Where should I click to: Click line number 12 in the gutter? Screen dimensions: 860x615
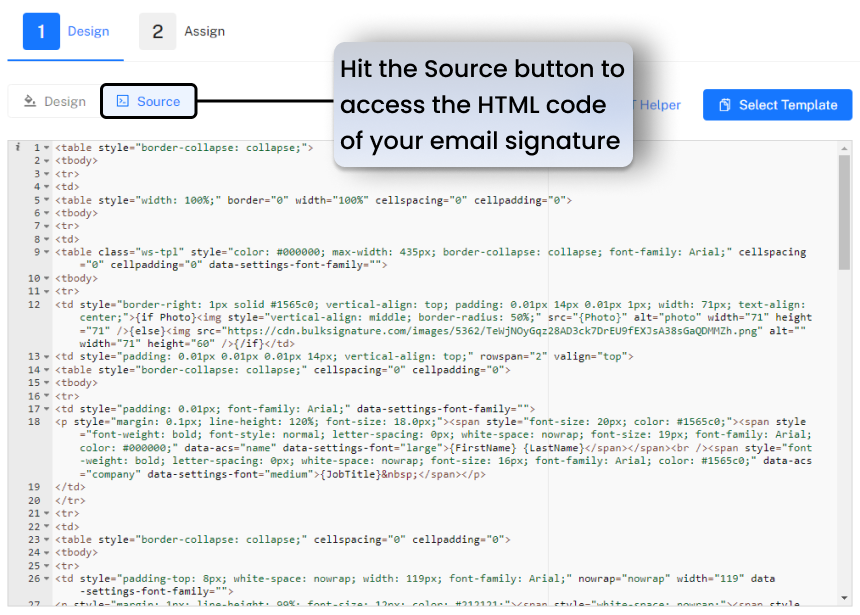coord(34,304)
